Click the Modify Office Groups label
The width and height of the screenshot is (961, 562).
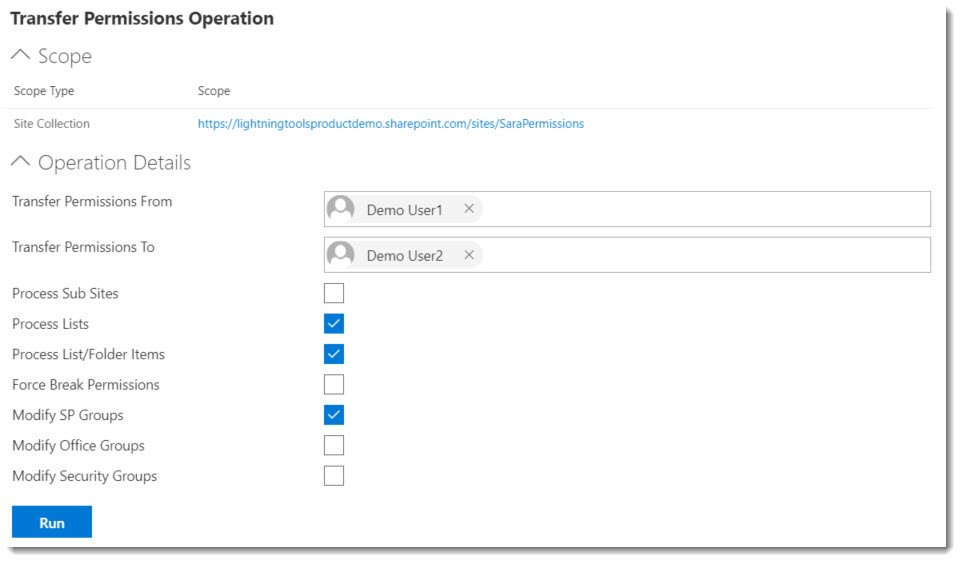coord(78,446)
